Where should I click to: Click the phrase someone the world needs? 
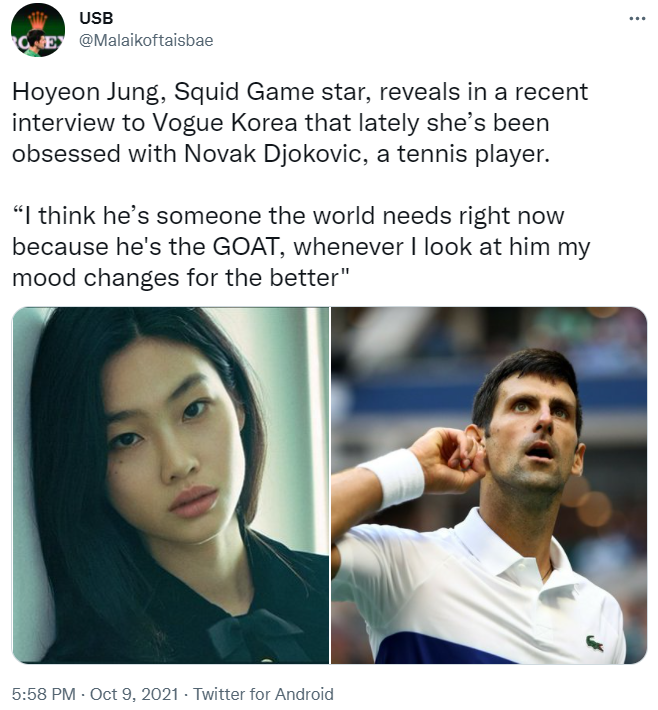click(x=304, y=216)
